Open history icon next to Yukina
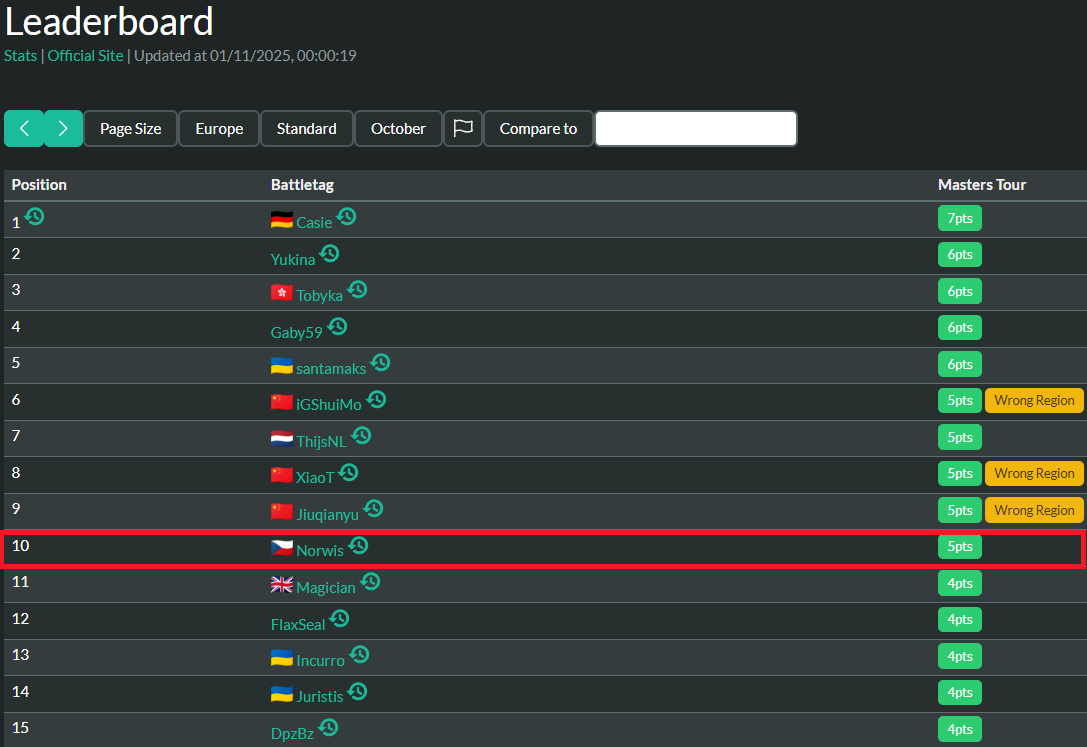The width and height of the screenshot is (1087, 747). (330, 253)
